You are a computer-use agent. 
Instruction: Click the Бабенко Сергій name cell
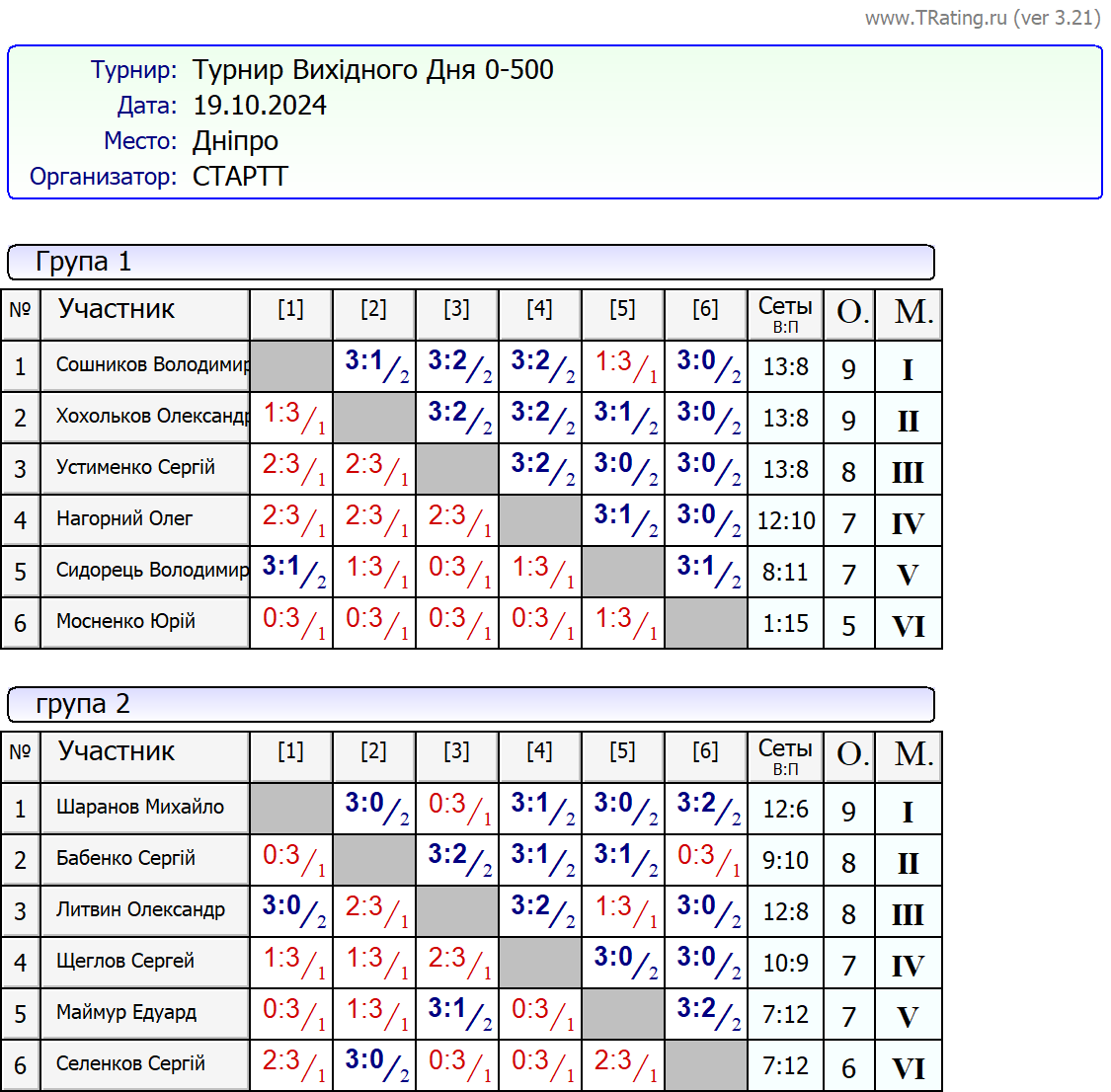pos(126,859)
